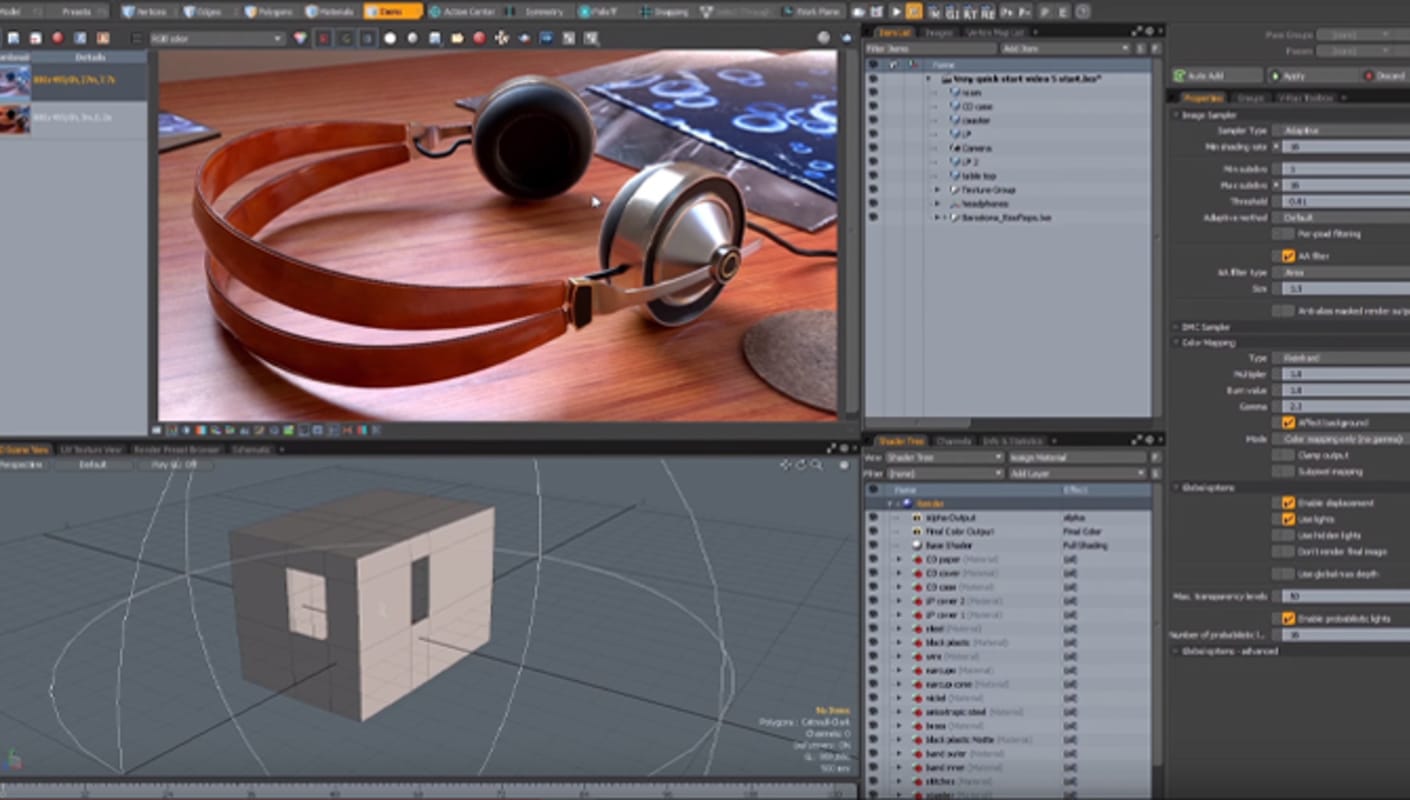
Task: Click the Camera item icon in Item List
Action: point(954,148)
